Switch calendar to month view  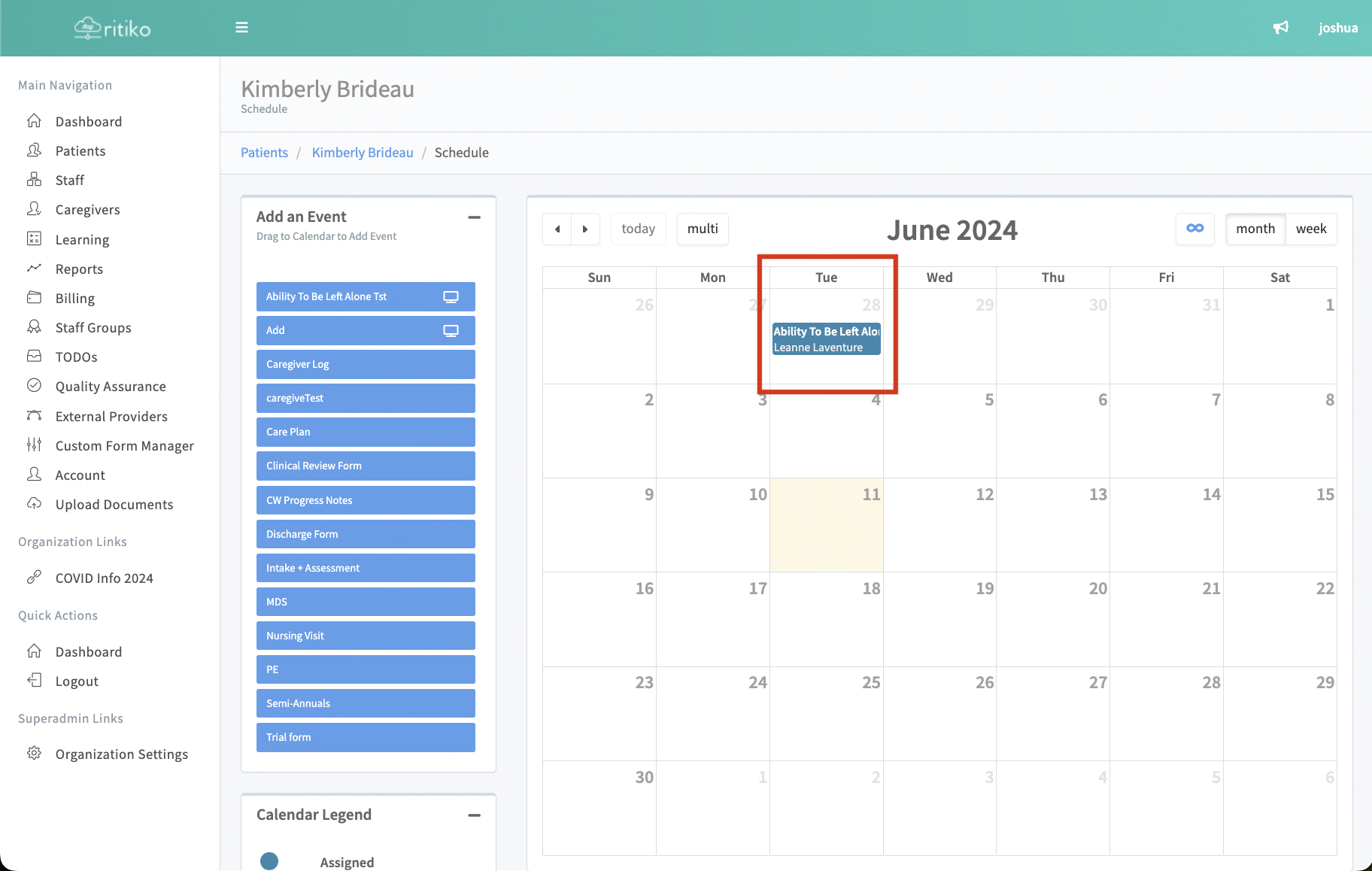1255,229
